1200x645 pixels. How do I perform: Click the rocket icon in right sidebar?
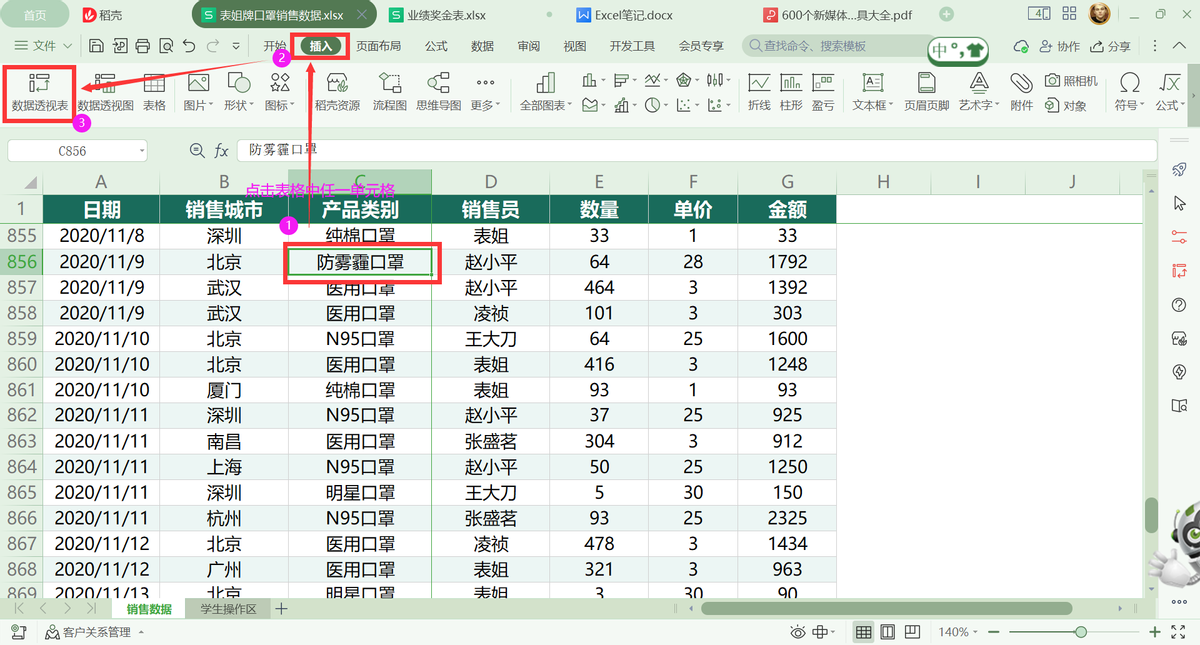1179,169
